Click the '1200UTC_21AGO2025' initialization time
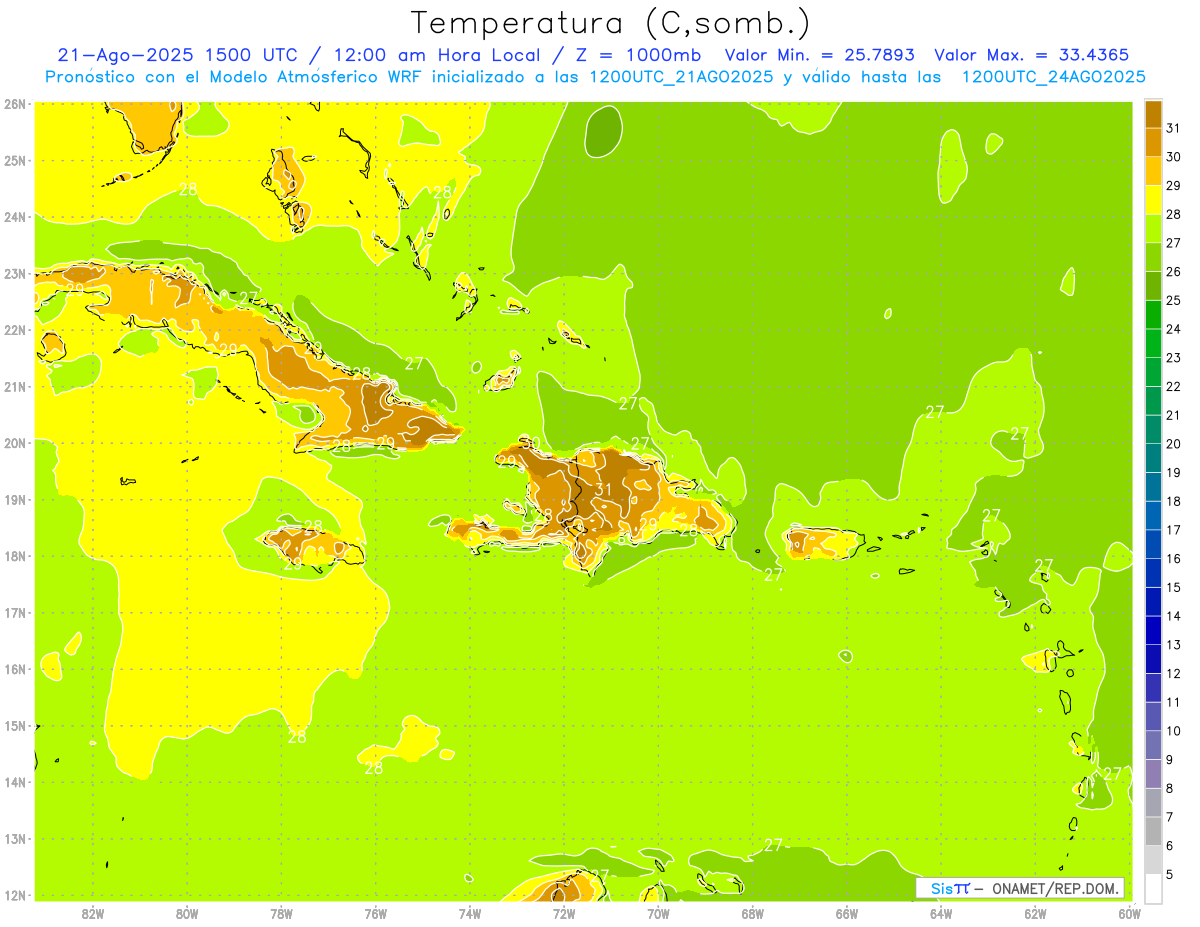Image resolution: width=1200 pixels, height=927 pixels. click(x=680, y=77)
